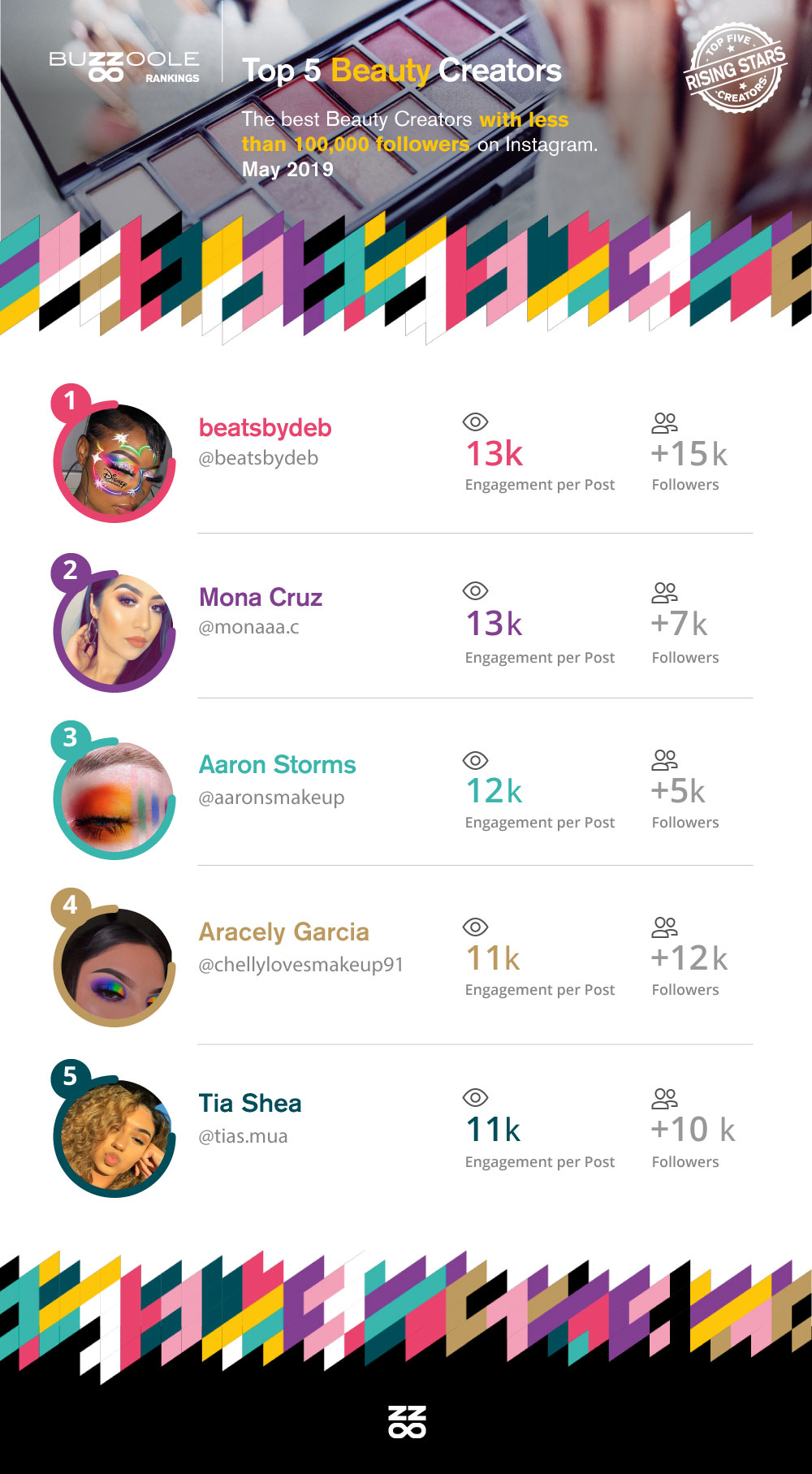Image resolution: width=812 pixels, height=1474 pixels.
Task: Click the number 4 rank badge
Action: click(x=71, y=906)
